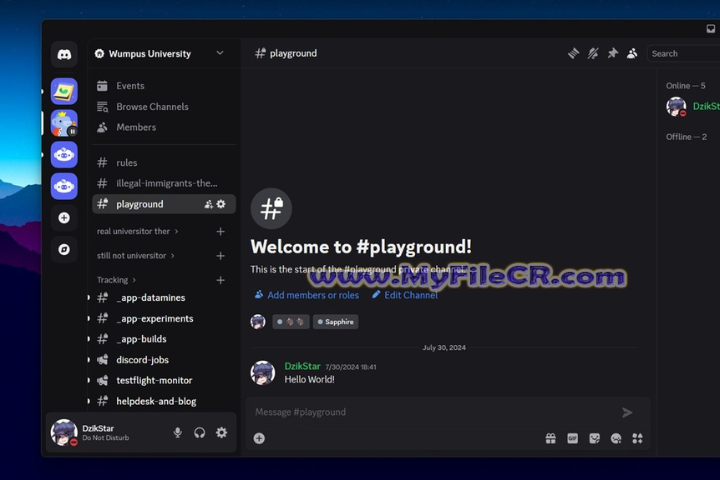This screenshot has height=480, width=720.
Task: Click the Add a Server plus icon
Action: click(64, 218)
